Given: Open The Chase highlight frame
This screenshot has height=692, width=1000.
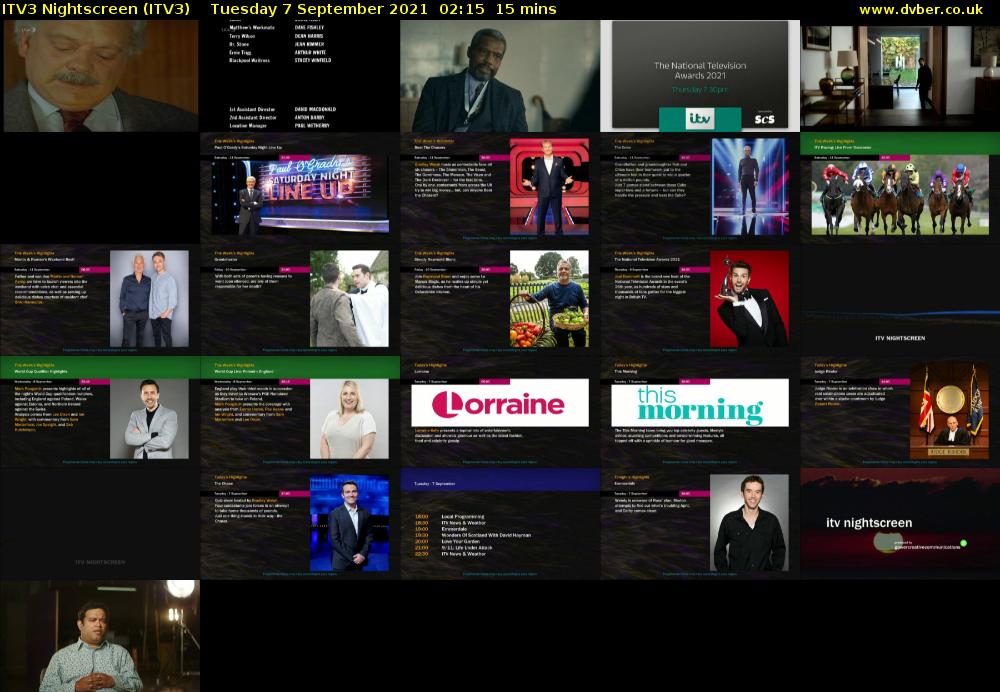Looking at the screenshot, I should coord(300,524).
